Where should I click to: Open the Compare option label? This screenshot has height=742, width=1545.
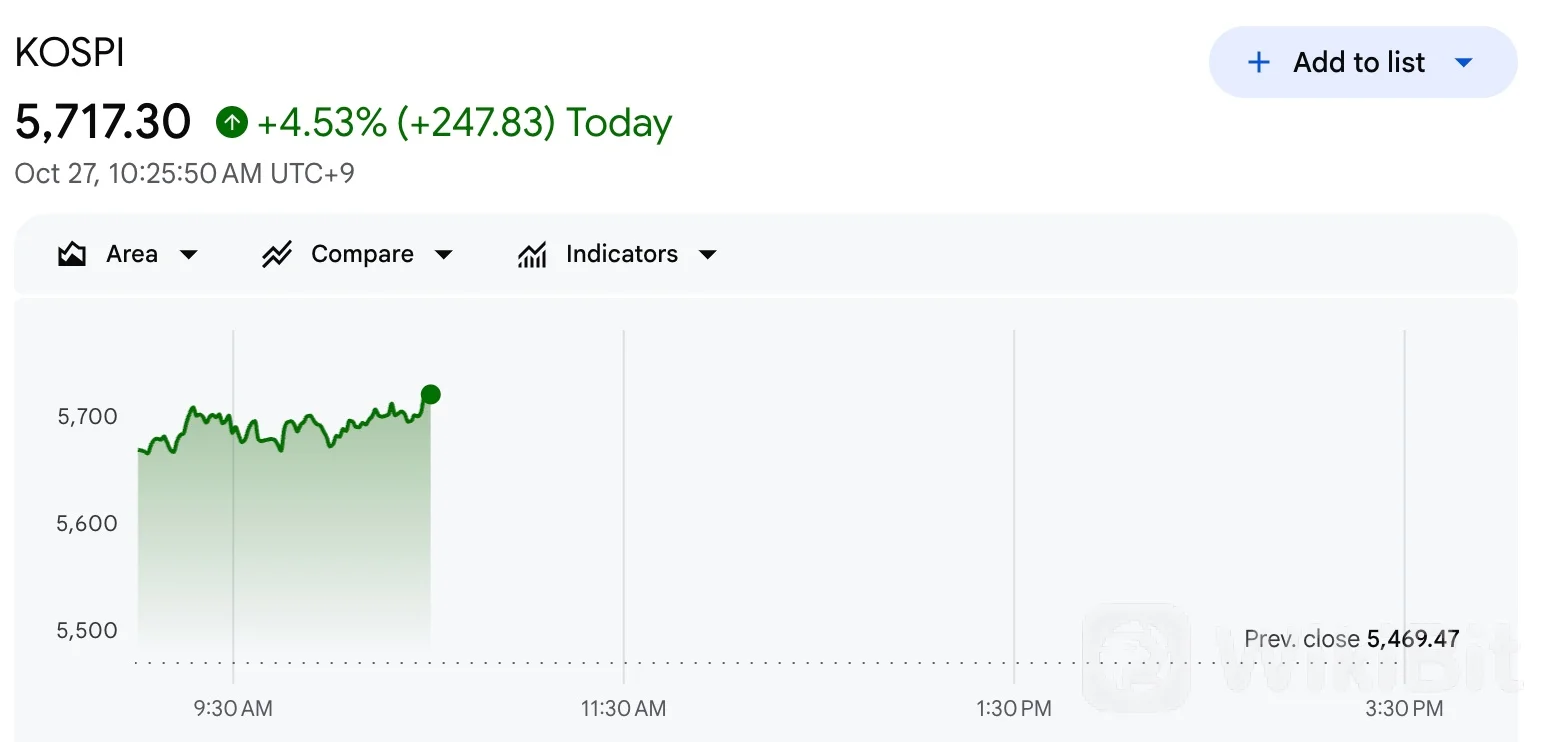pyautogui.click(x=362, y=254)
